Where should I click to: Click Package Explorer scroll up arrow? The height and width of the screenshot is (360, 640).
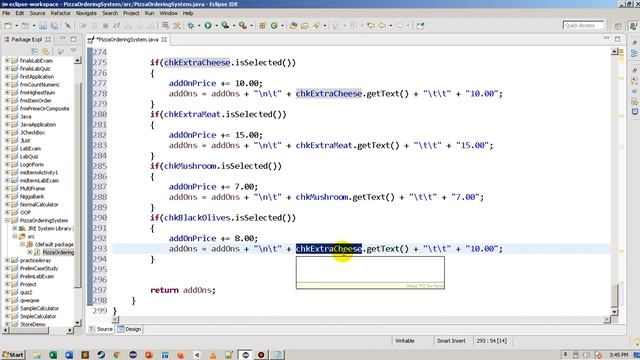(x=78, y=61)
